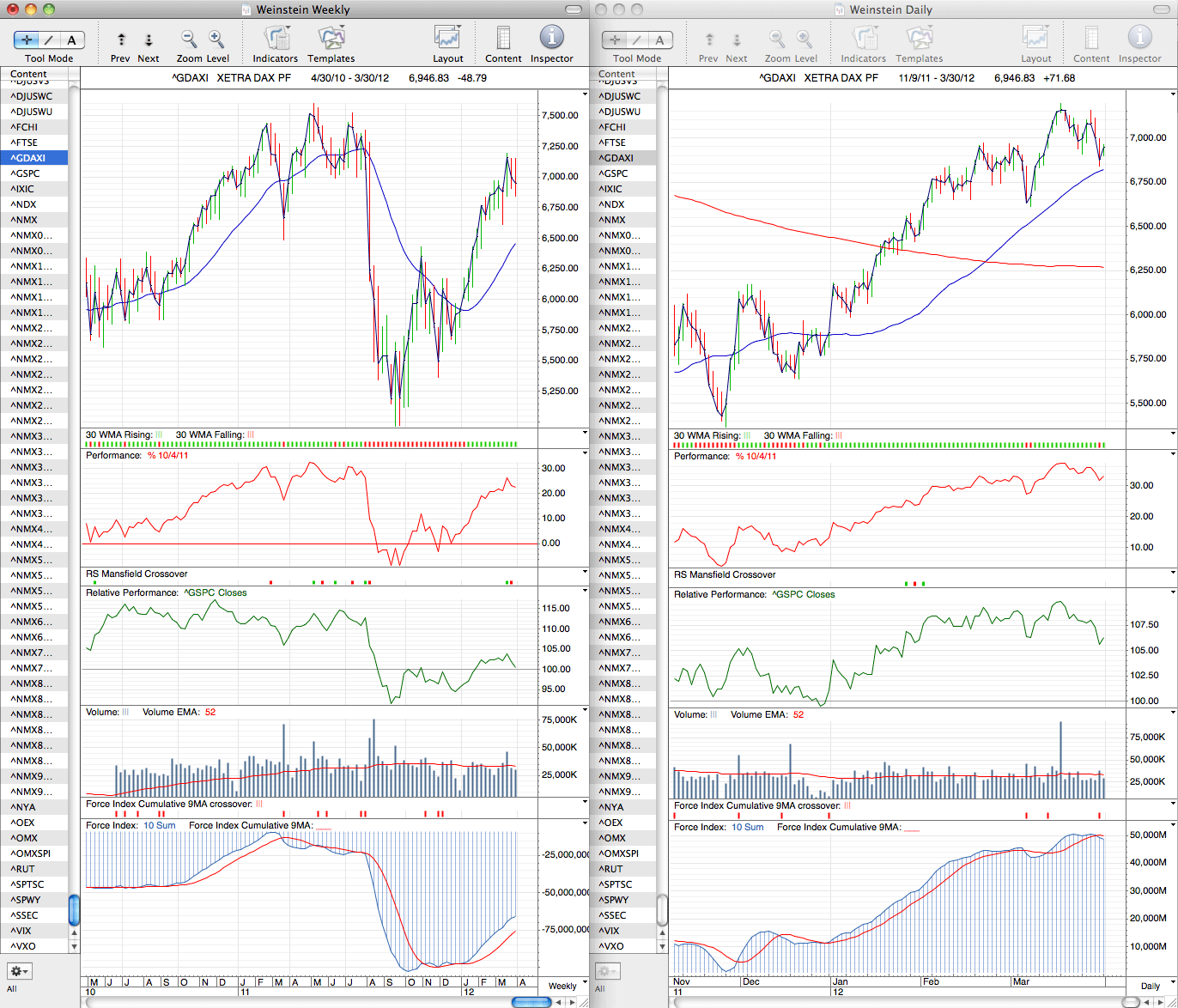Click Prev arrow in Weinstein Daily toolbar
Screen dimensions: 1178x1008
[x=709, y=39]
